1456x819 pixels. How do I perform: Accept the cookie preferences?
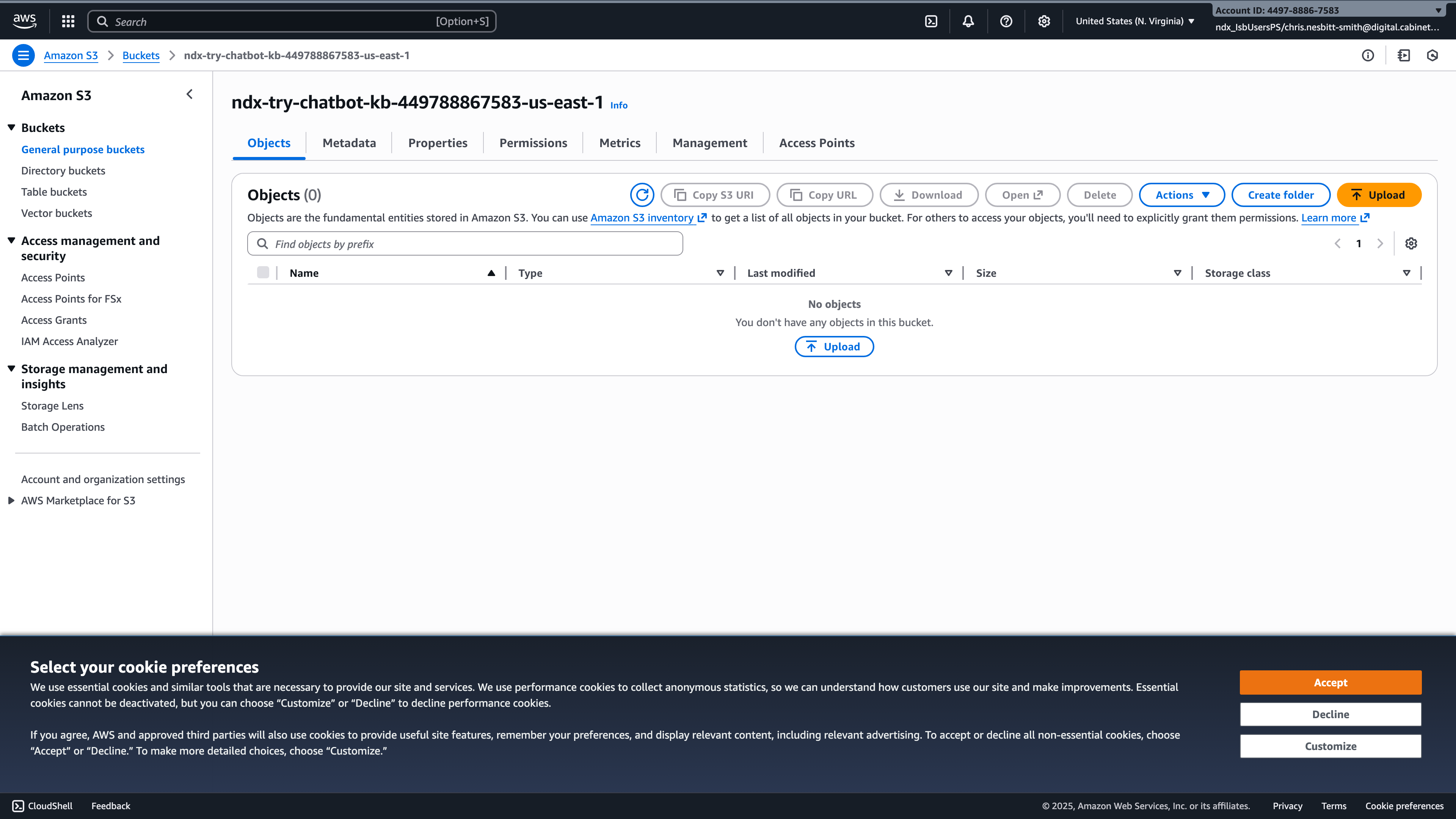[x=1330, y=682]
